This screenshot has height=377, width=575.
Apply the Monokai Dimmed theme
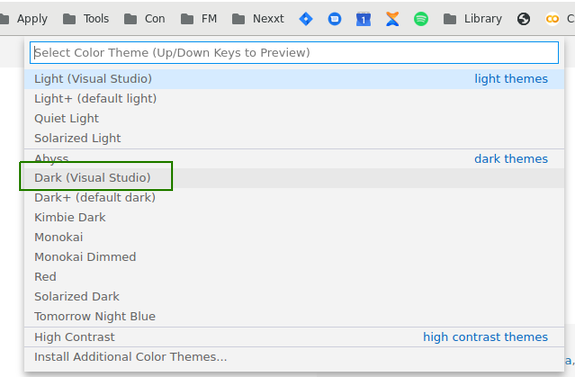[294, 257]
